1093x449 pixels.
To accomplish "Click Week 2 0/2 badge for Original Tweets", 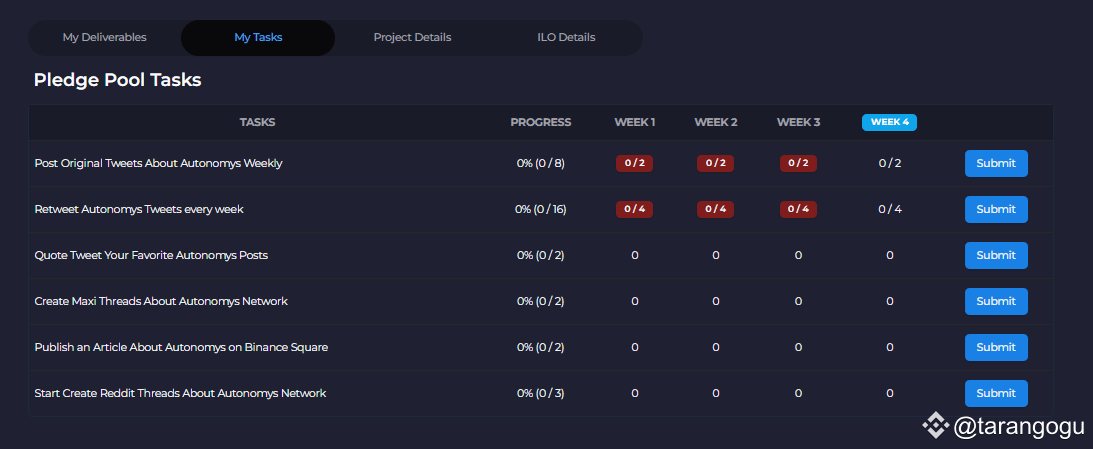I will point(715,163).
